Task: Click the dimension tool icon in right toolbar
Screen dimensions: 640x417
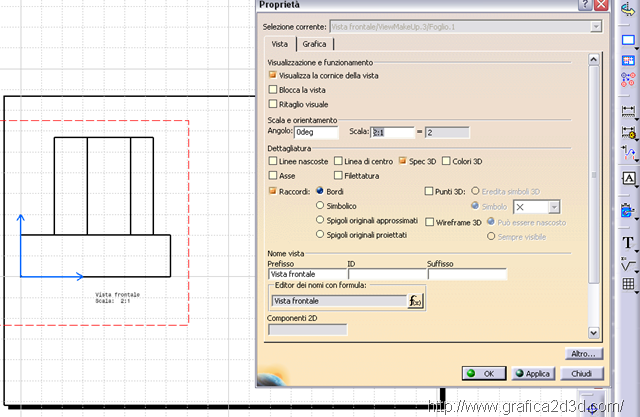Action: point(628,110)
